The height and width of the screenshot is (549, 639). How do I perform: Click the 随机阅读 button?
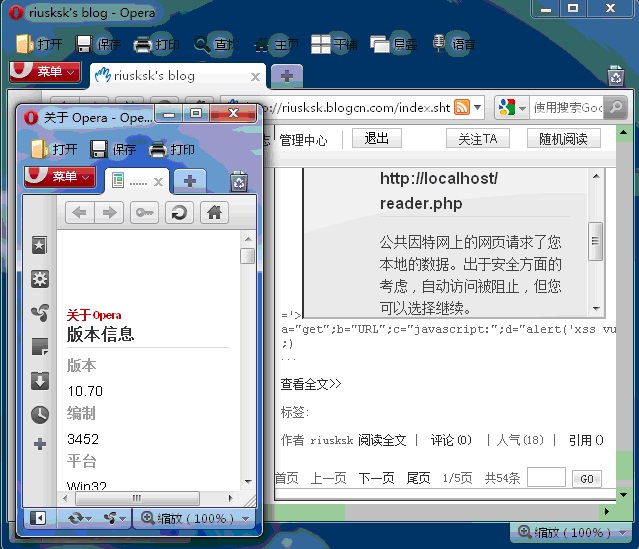point(563,139)
